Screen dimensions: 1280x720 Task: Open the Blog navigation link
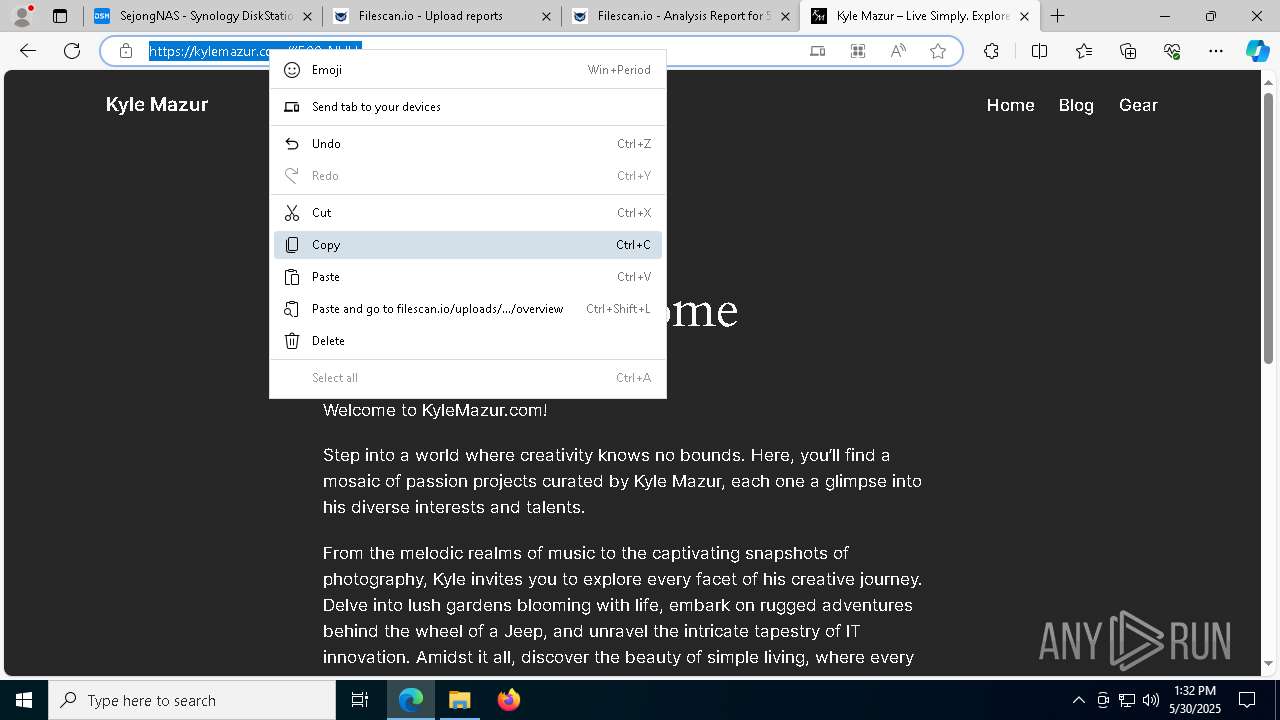point(1076,105)
